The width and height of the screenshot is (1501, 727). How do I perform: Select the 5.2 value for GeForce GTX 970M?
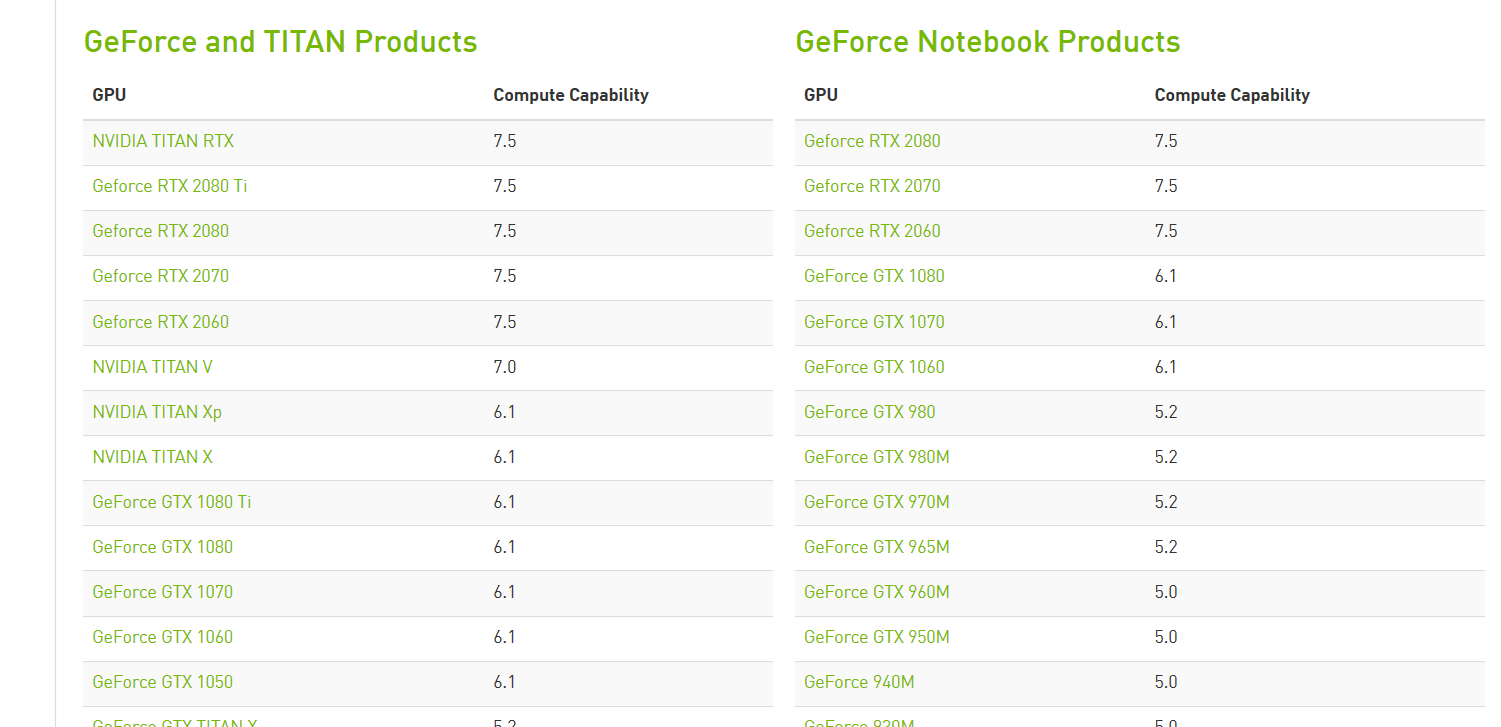(x=1166, y=502)
